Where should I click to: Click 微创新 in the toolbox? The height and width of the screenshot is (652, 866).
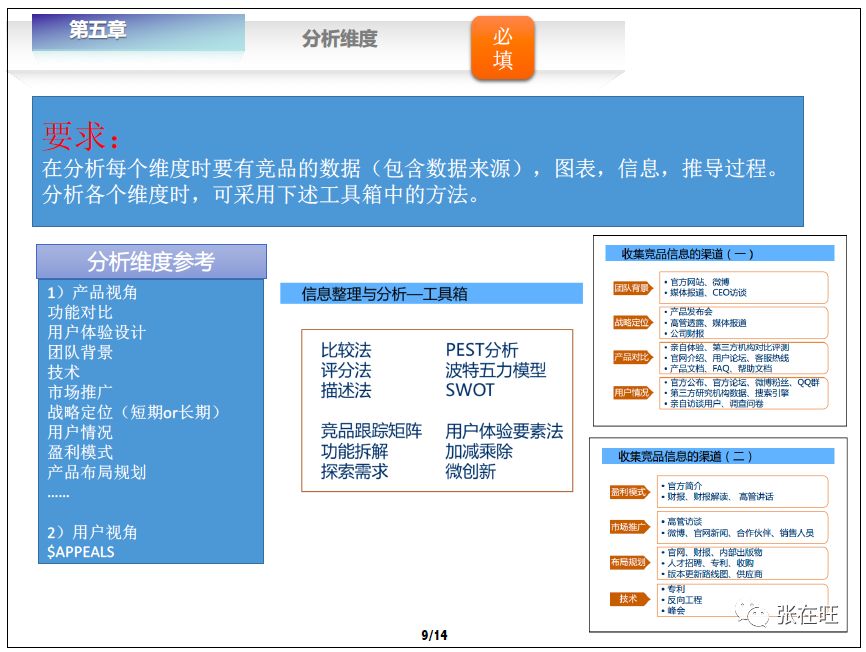click(x=471, y=471)
